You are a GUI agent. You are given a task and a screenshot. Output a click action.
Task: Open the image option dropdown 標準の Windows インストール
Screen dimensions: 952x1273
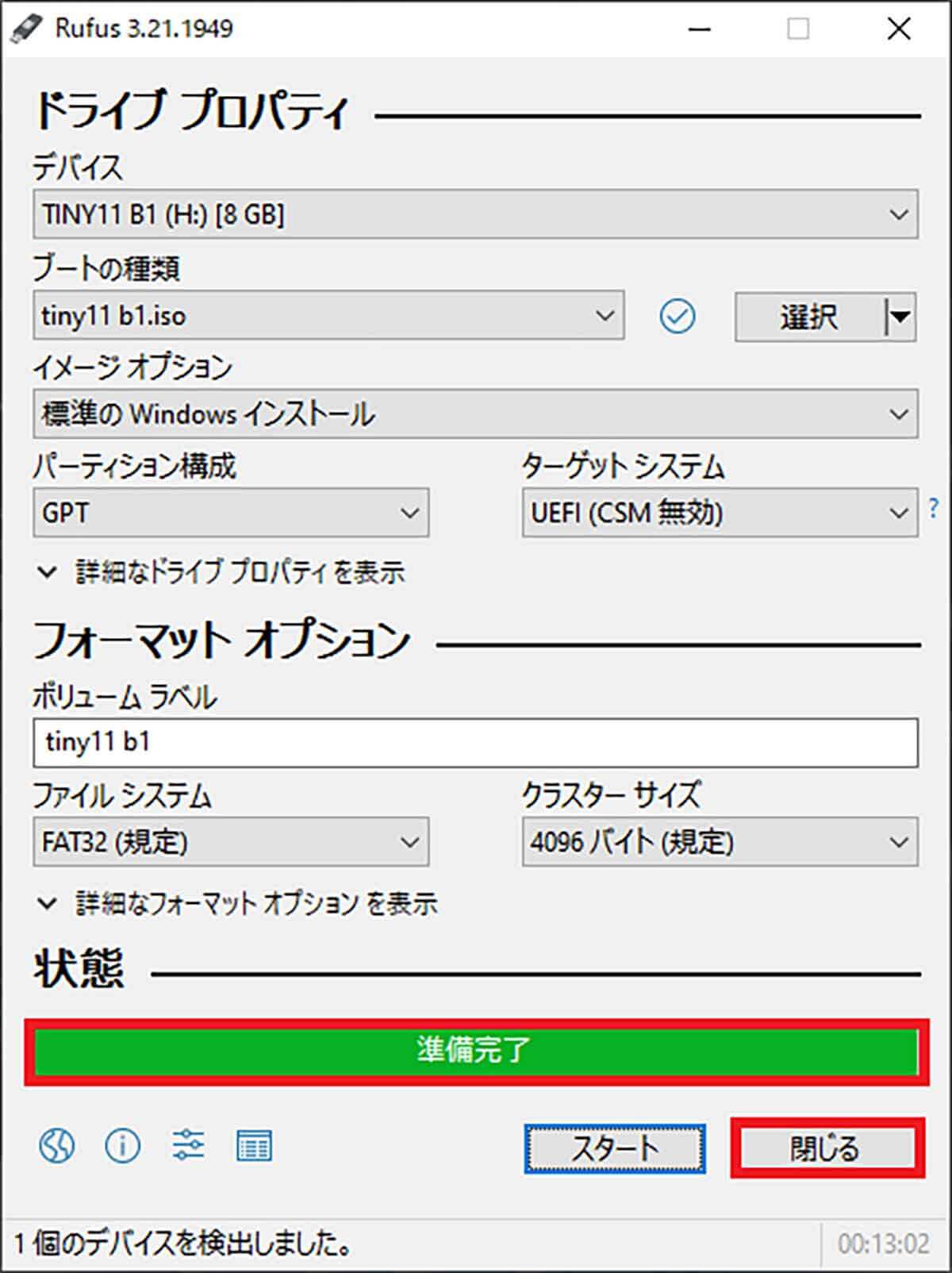475,413
